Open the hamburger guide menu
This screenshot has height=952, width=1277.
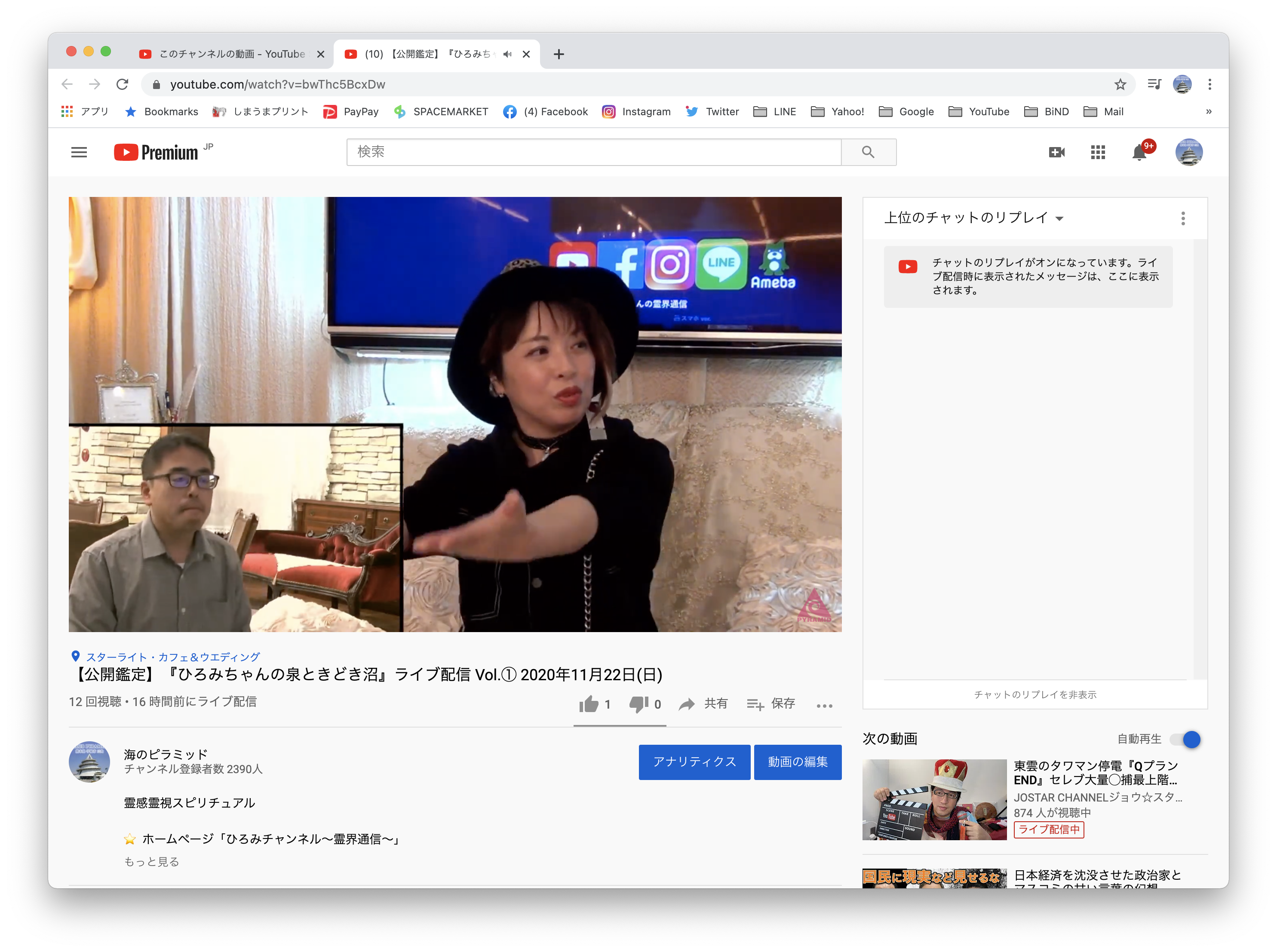click(79, 152)
